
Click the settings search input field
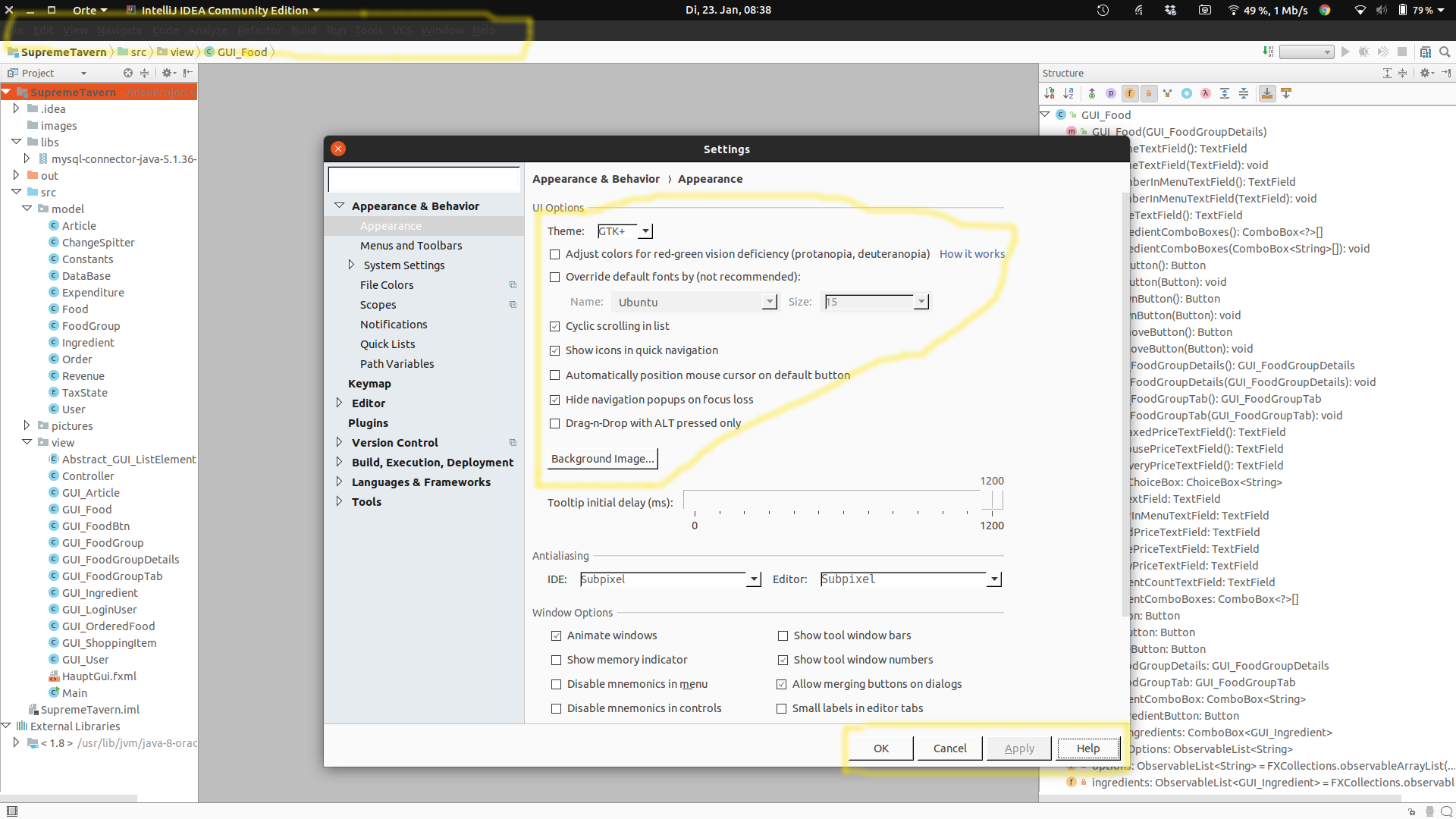[x=424, y=180]
